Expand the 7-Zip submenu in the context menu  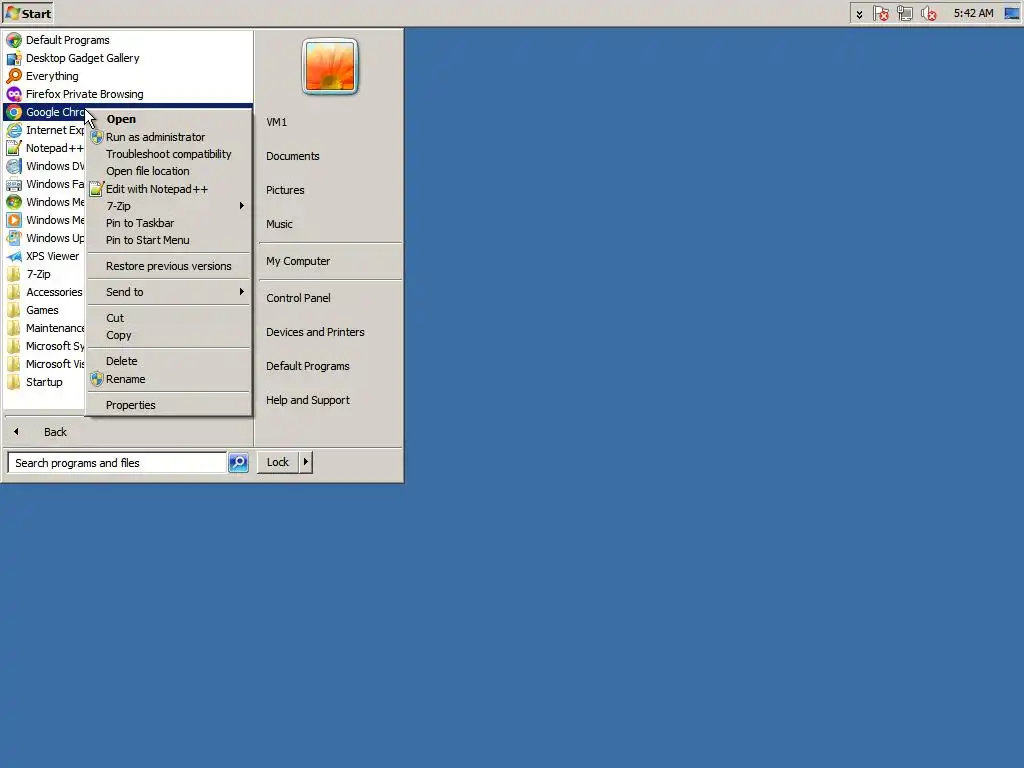169,206
